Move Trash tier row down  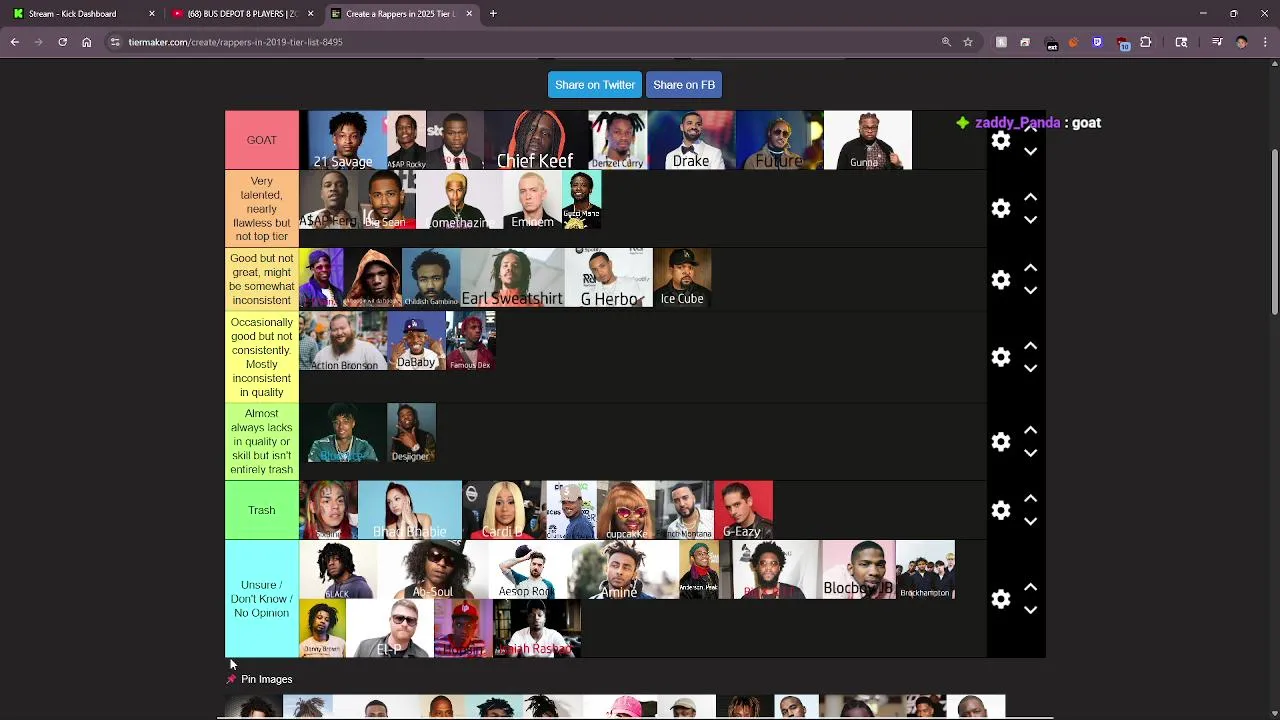click(1030, 522)
